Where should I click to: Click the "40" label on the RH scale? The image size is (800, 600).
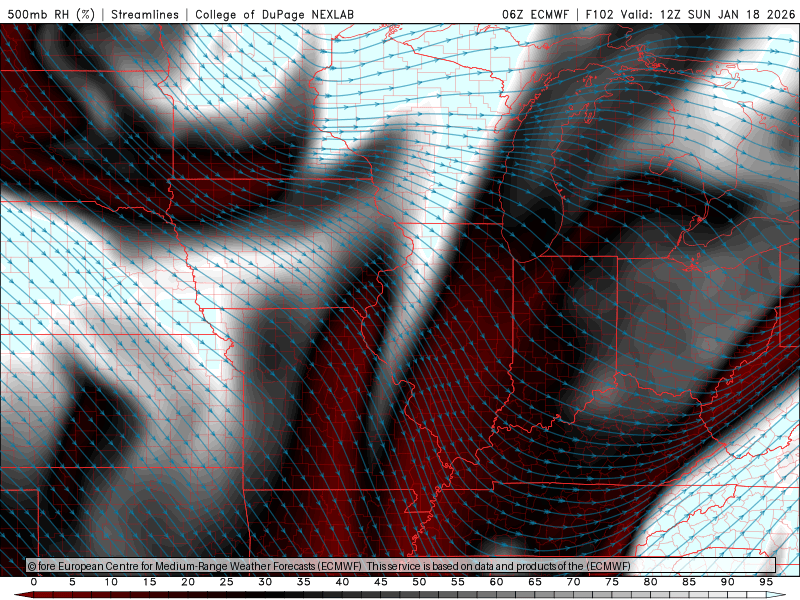coord(342,582)
